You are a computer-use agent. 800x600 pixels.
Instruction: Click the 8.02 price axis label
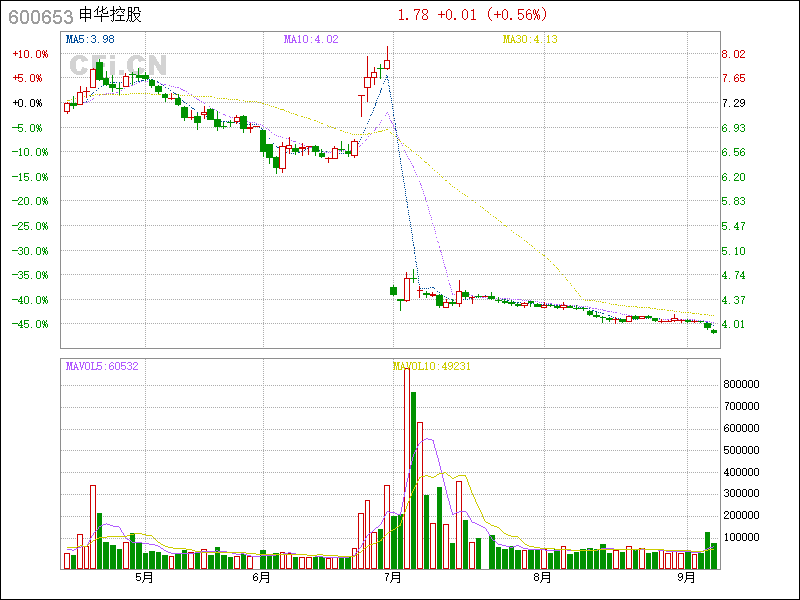pyautogui.click(x=734, y=54)
